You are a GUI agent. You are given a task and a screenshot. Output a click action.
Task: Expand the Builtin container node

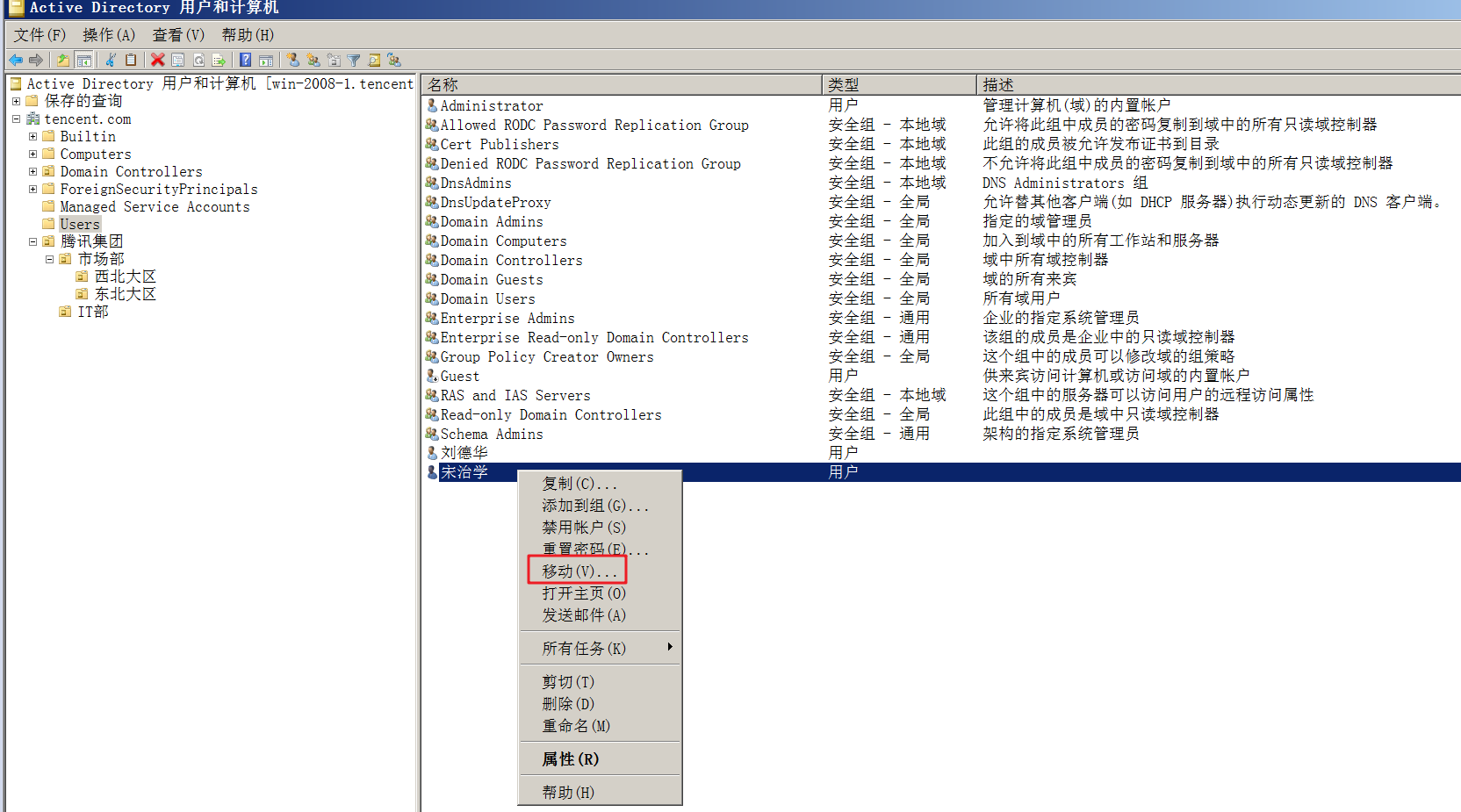32,136
